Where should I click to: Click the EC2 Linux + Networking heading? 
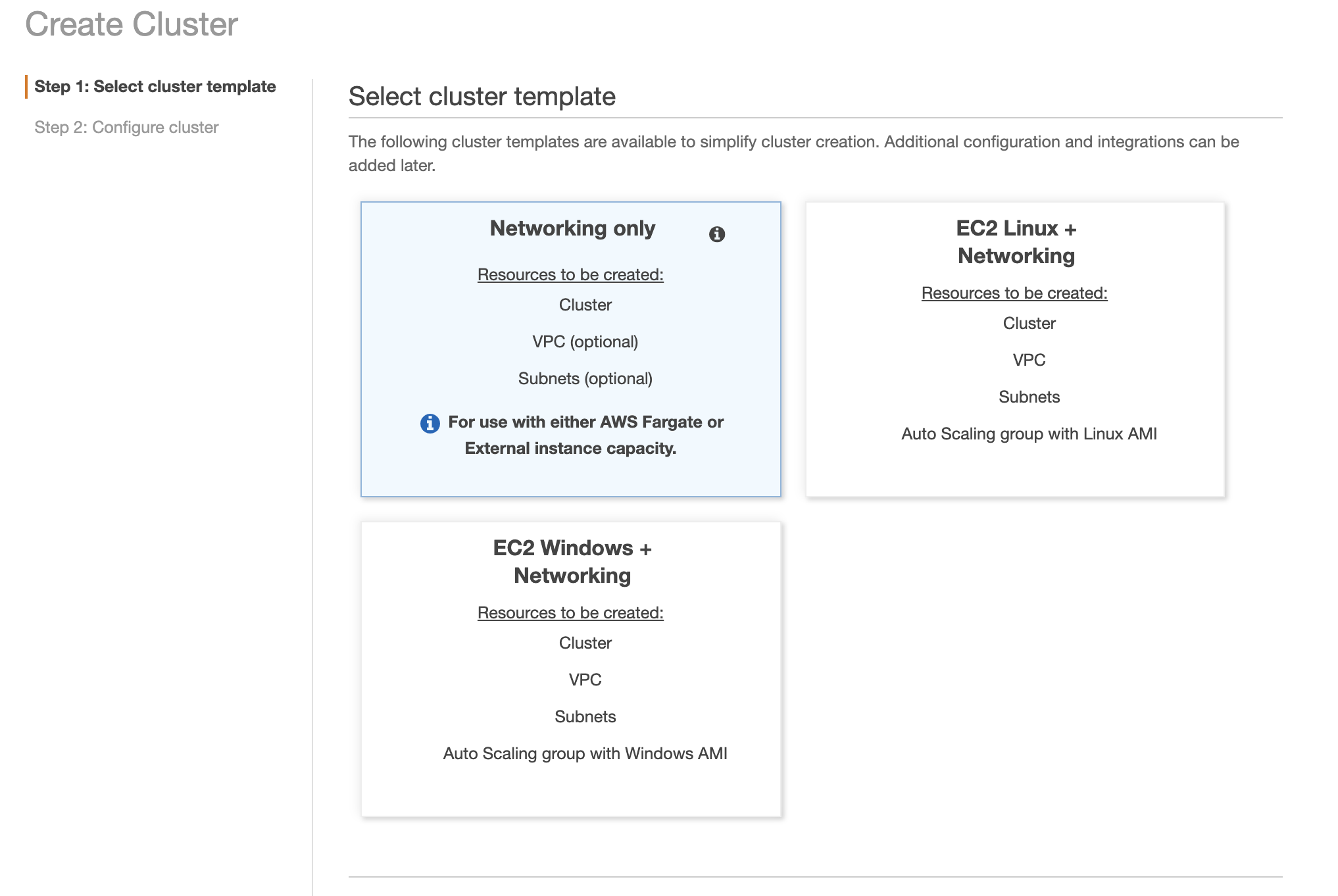pos(1016,243)
